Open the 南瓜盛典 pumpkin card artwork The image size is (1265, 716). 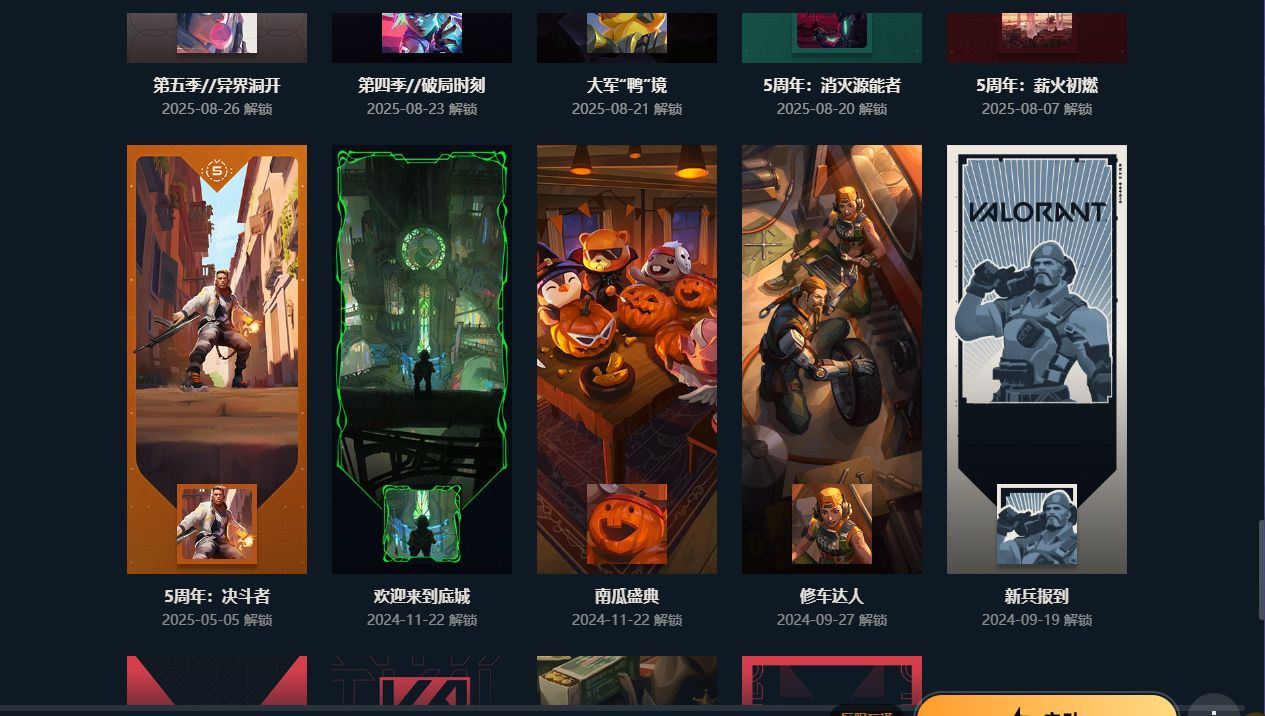tap(627, 359)
